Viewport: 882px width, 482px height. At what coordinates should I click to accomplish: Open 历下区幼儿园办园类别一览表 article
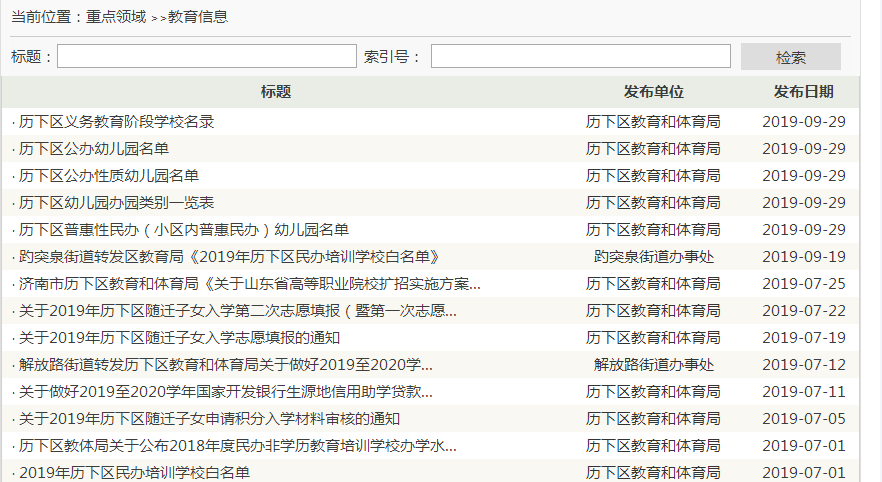click(x=116, y=202)
